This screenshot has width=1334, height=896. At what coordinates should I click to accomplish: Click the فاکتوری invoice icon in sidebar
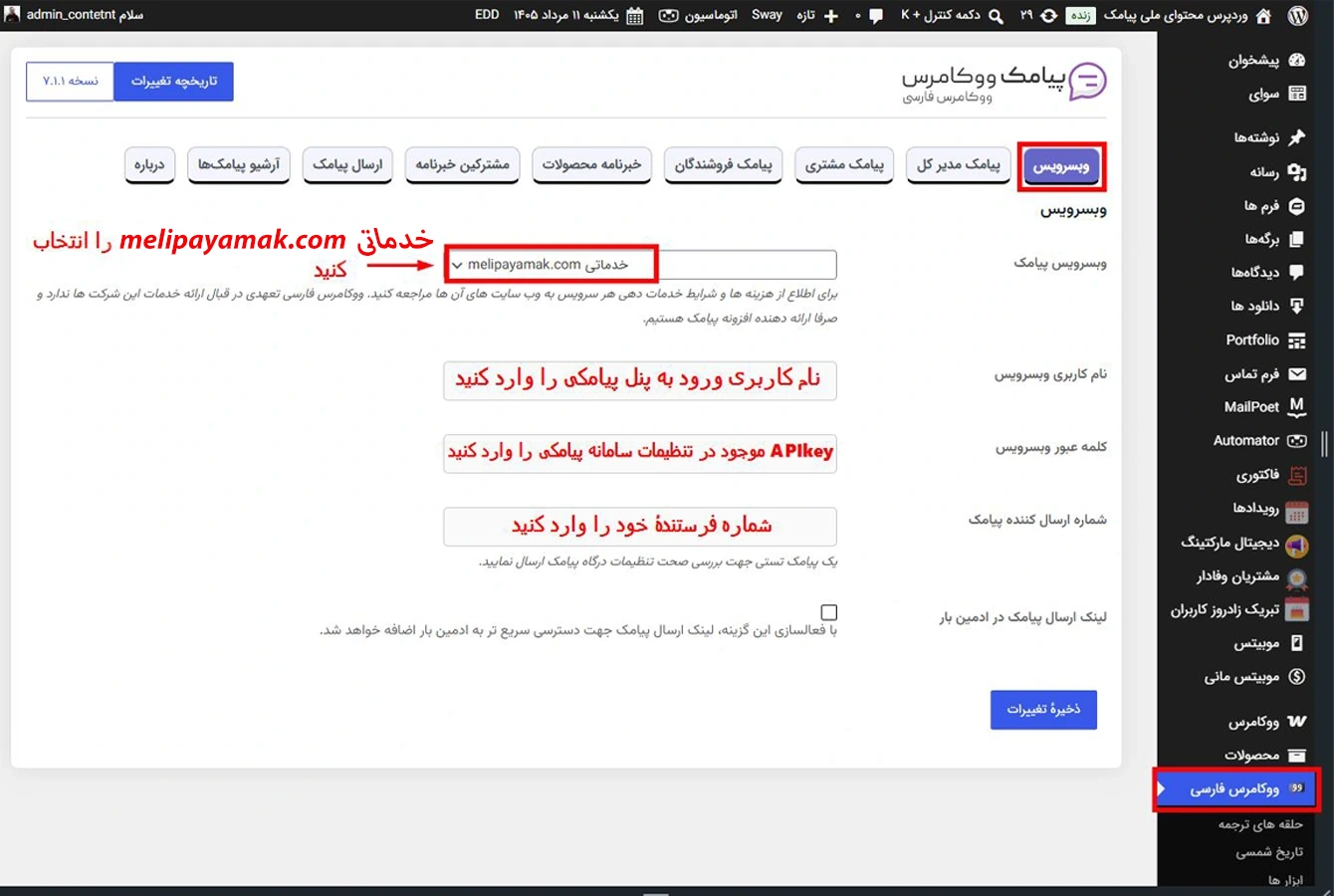(x=1296, y=475)
